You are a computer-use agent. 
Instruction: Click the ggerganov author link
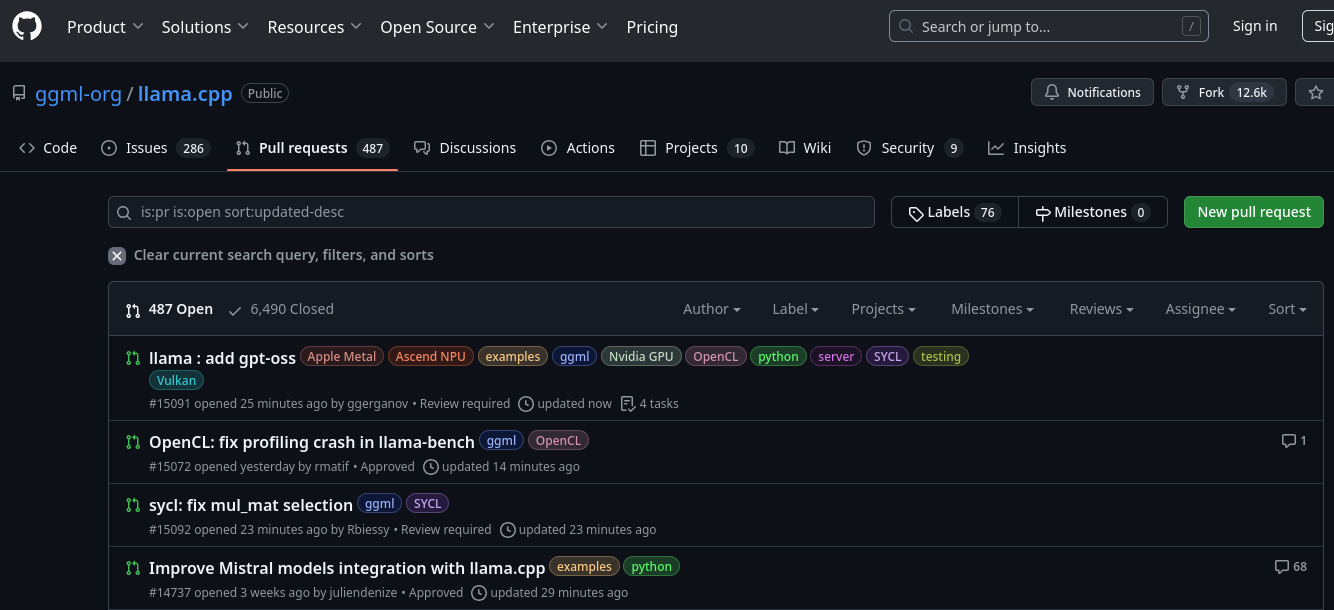click(379, 404)
